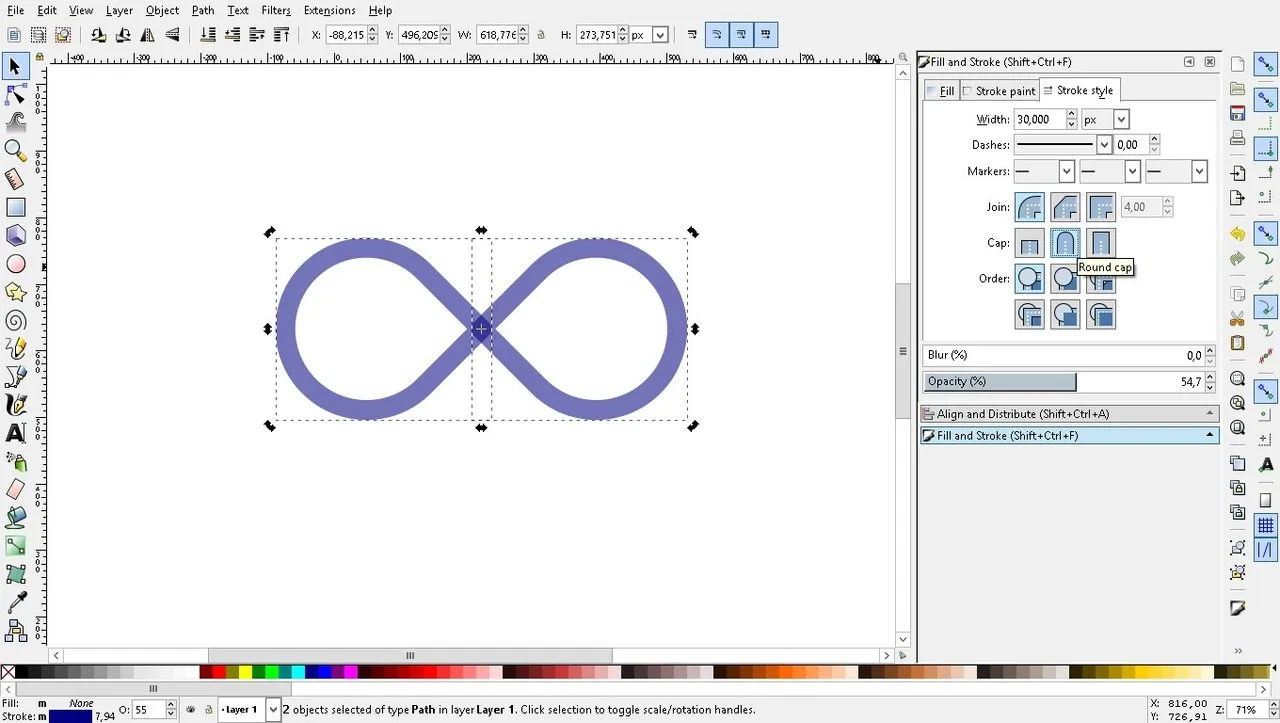The width and height of the screenshot is (1280, 723).
Task: Open the Dashes pattern dropdown
Action: [1104, 145]
